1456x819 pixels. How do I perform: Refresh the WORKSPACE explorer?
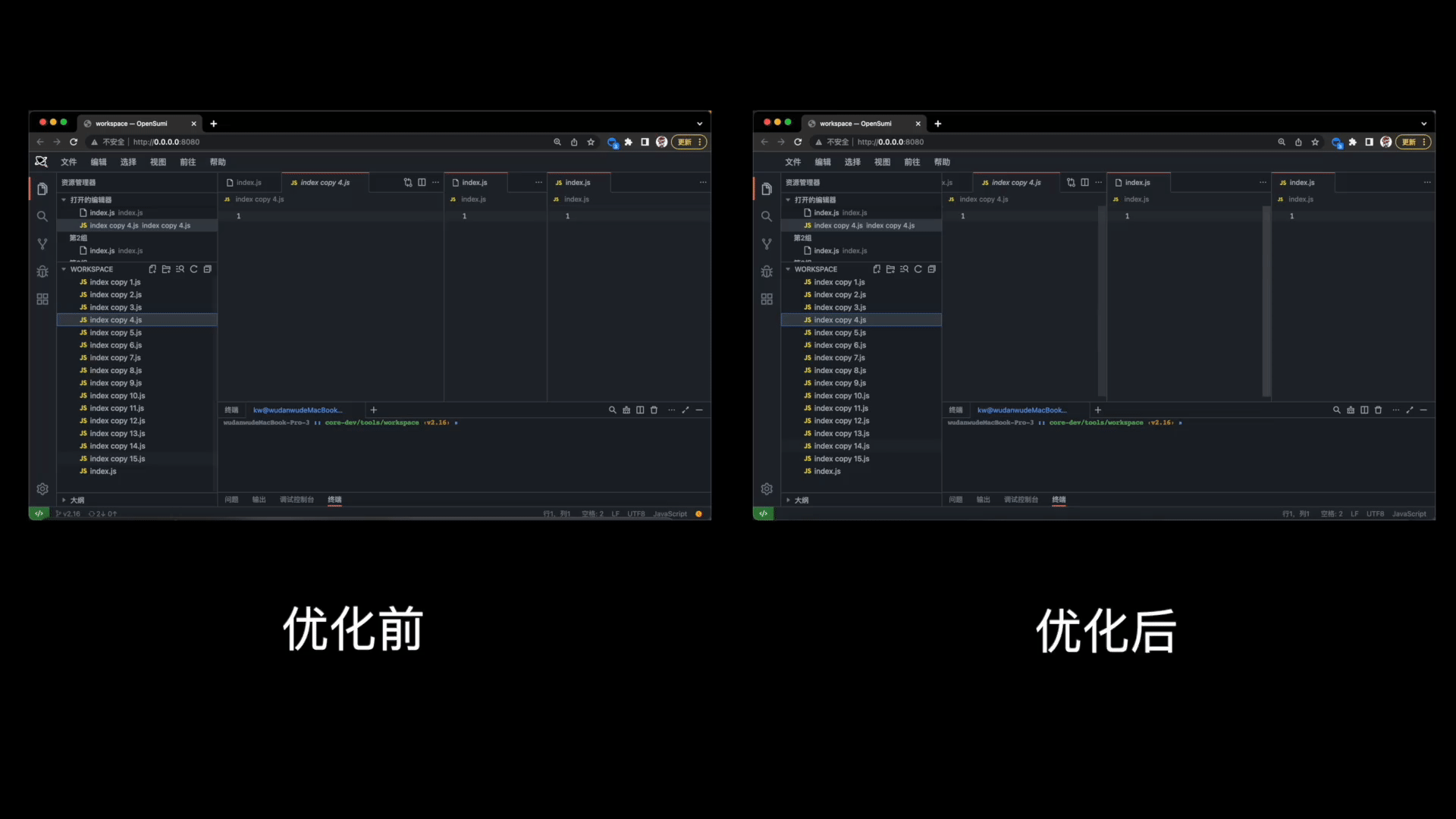click(194, 269)
